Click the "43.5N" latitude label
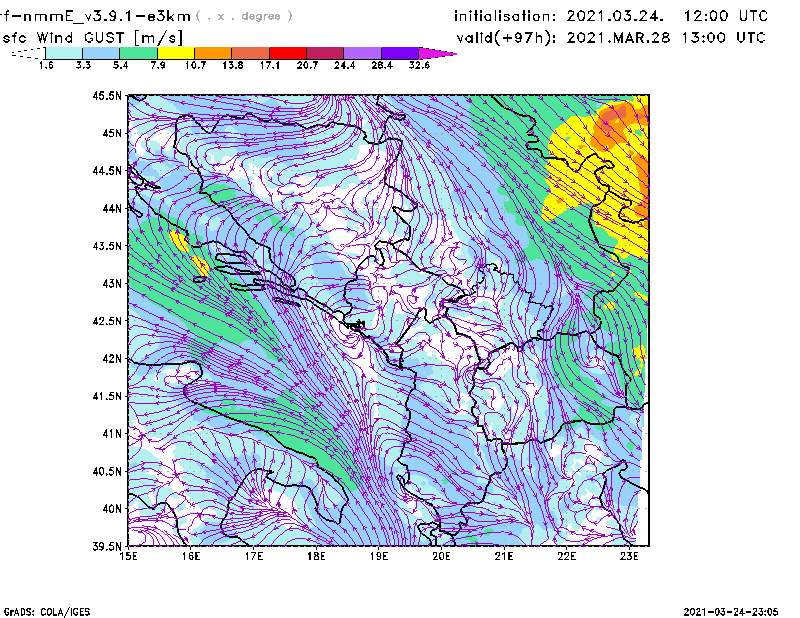Image resolution: width=800 pixels, height=618 pixels. click(107, 246)
